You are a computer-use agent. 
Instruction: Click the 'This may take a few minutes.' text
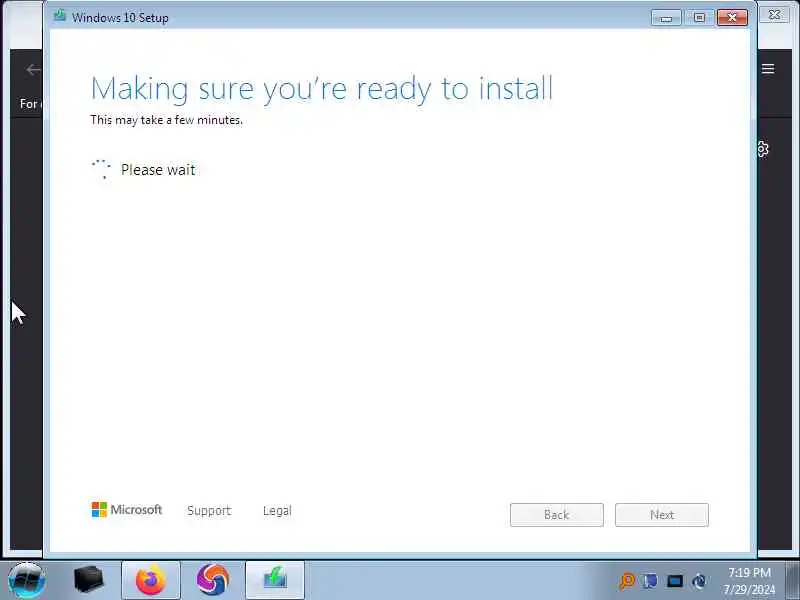click(x=166, y=120)
